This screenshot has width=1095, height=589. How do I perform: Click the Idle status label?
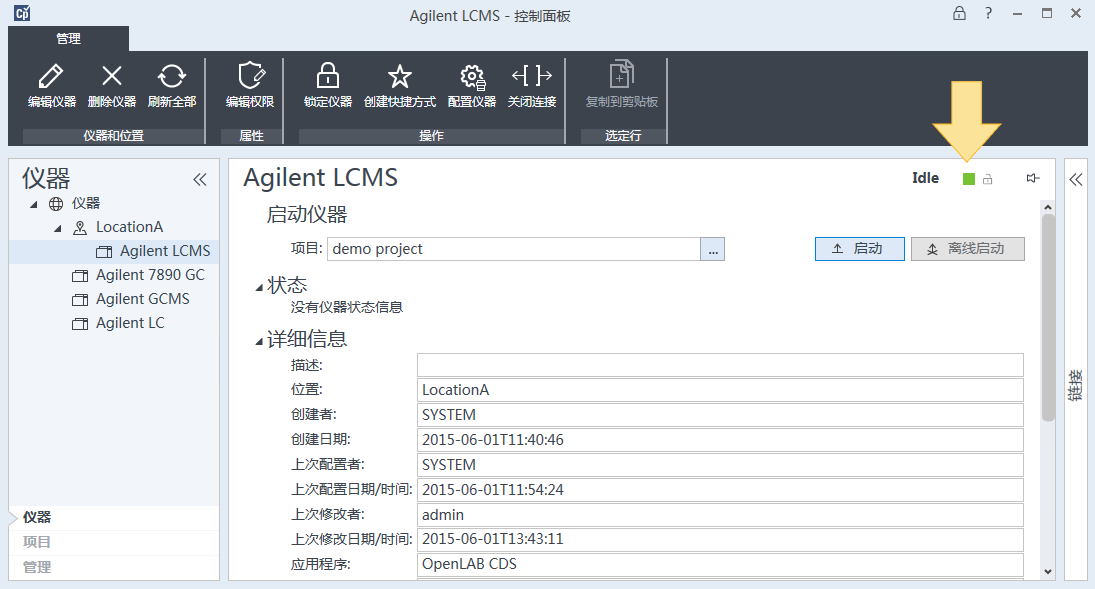point(925,178)
